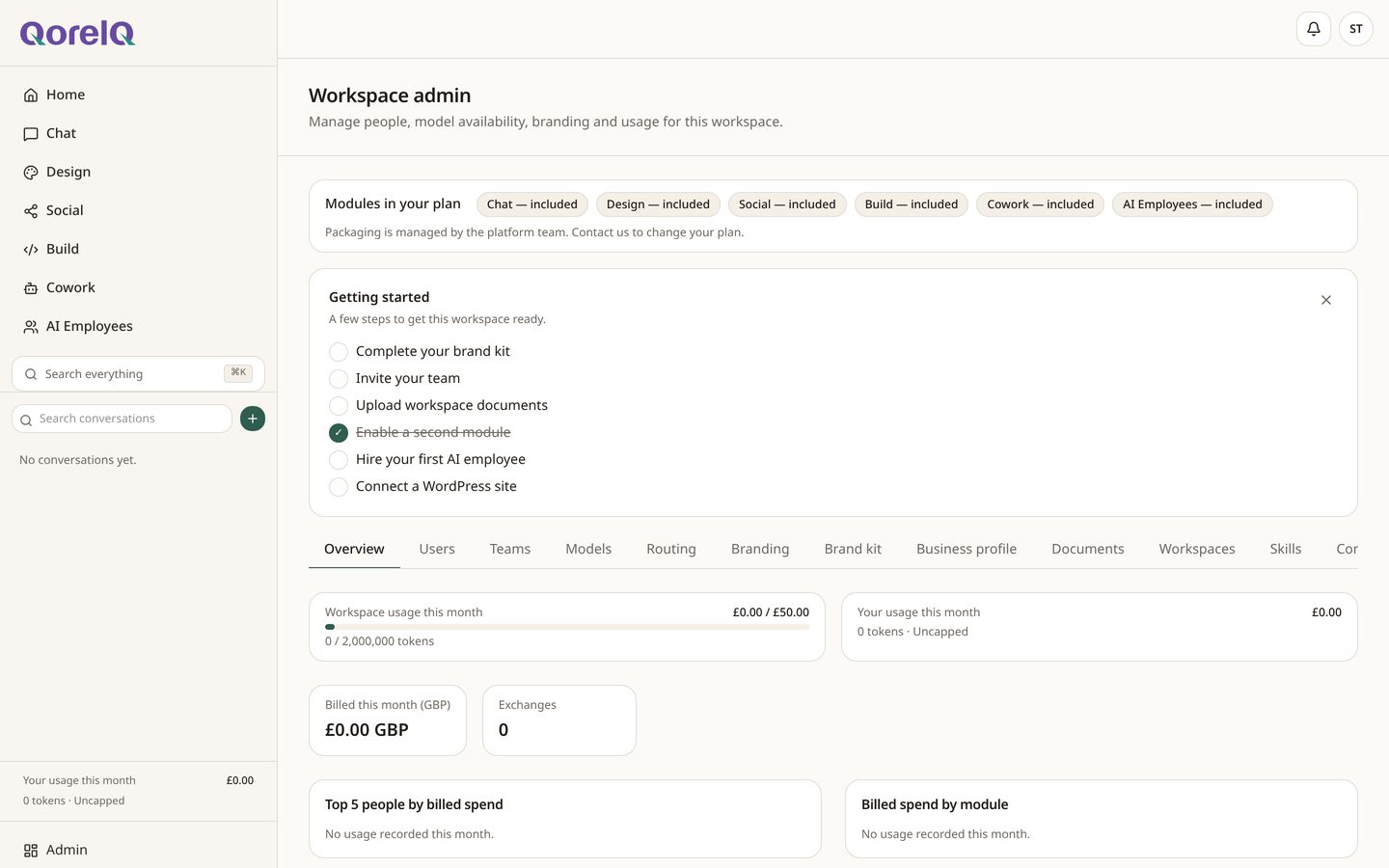
Task: Click the Cowork — included badge
Action: [1041, 204]
